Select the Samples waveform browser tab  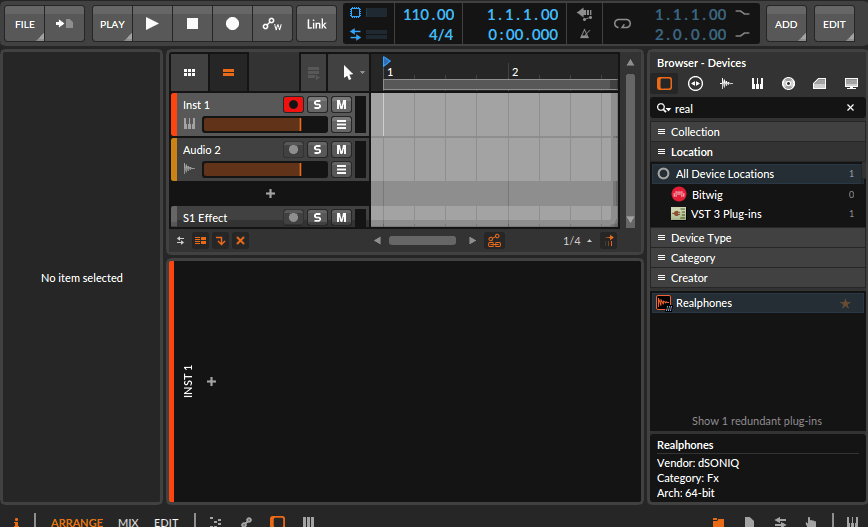coord(726,84)
